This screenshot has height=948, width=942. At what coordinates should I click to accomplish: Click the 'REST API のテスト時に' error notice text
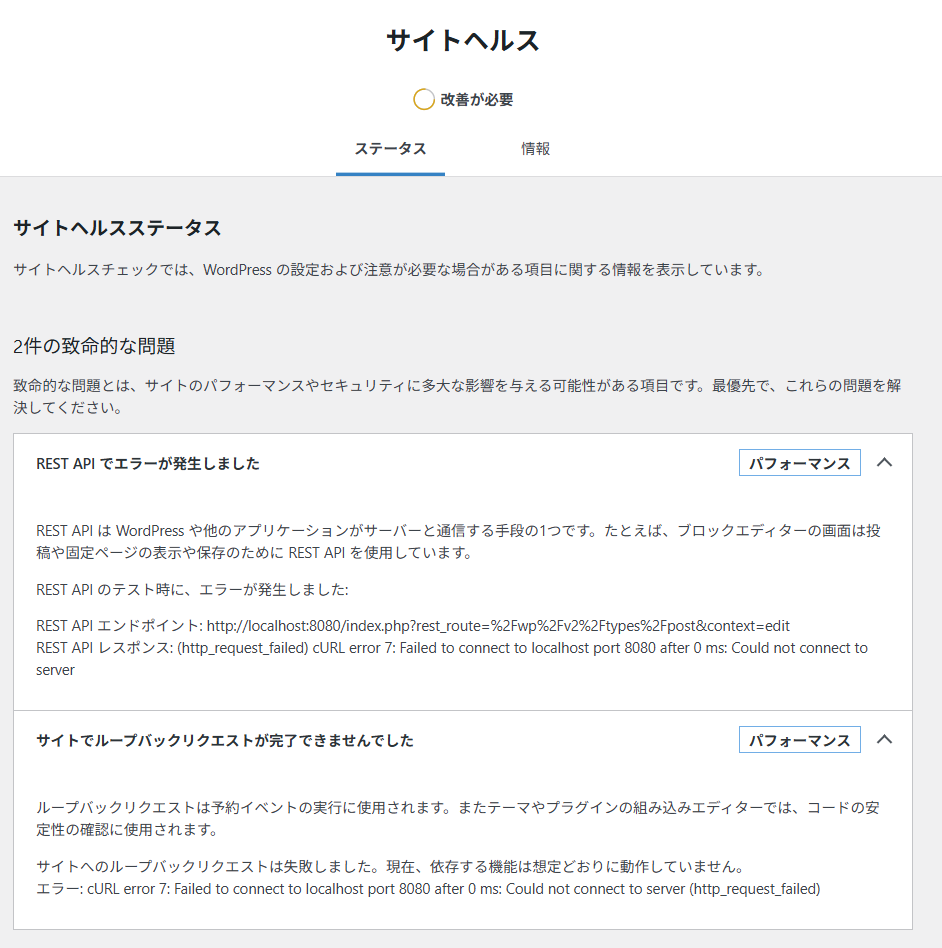tap(192, 590)
